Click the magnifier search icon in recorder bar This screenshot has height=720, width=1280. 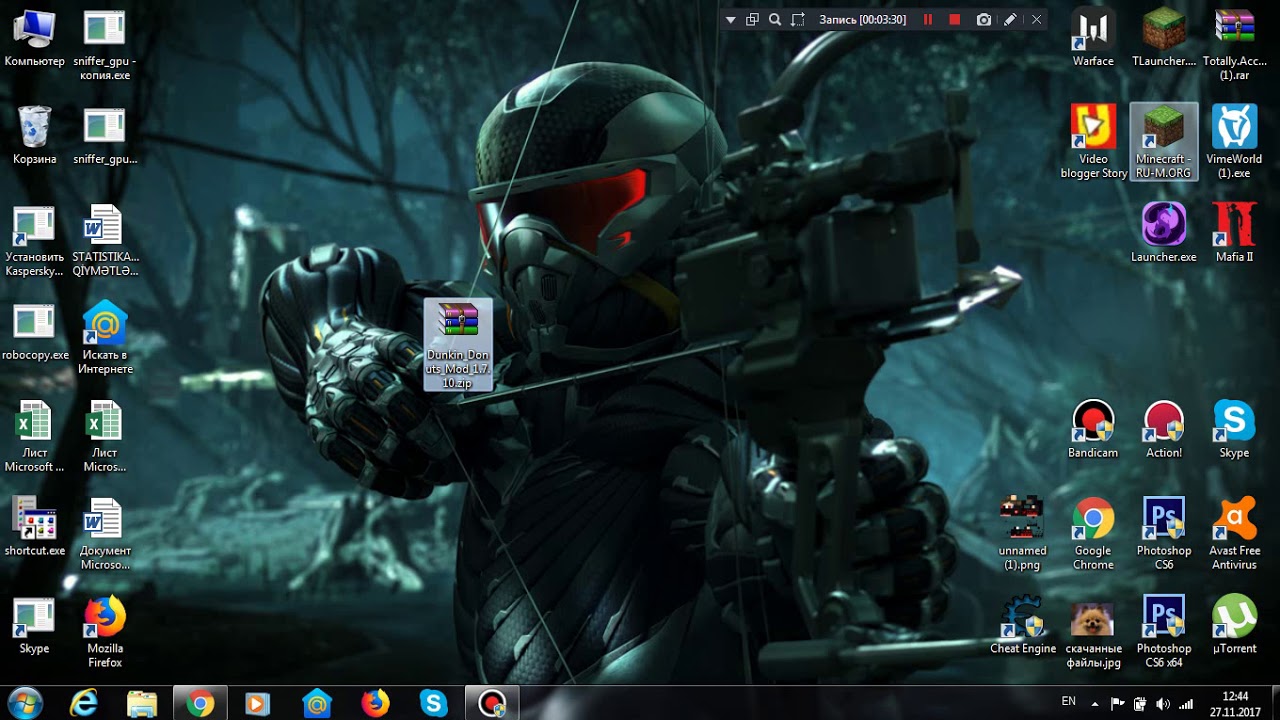click(775, 19)
